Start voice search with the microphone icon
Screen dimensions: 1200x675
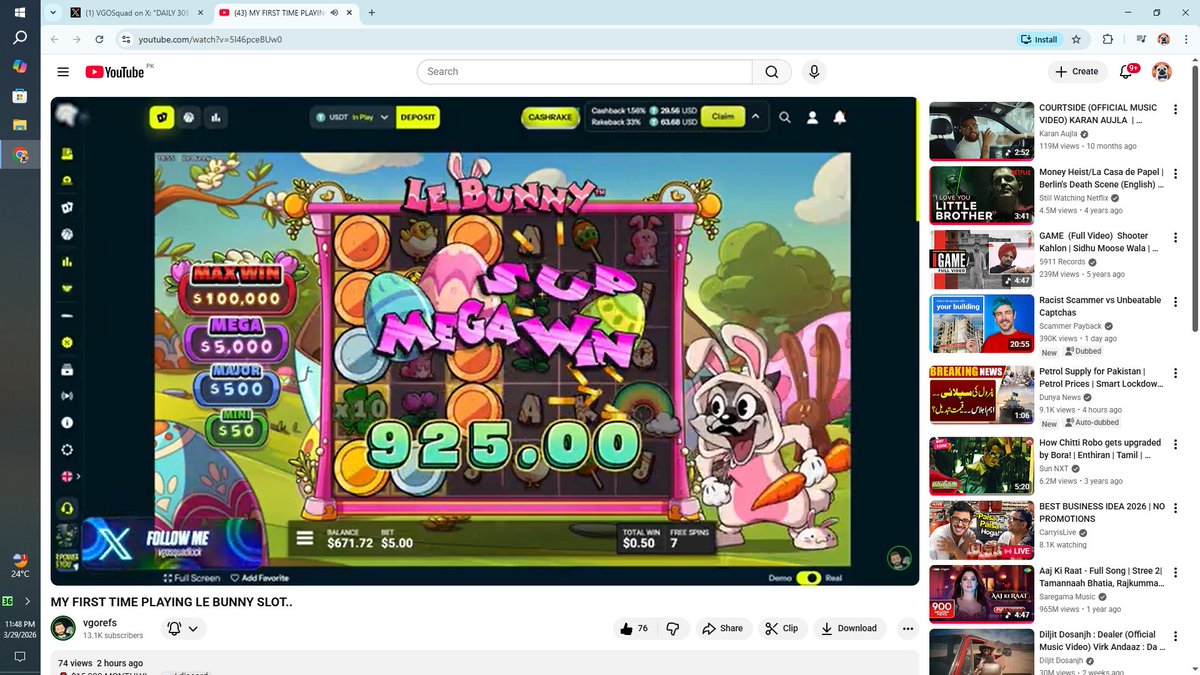pos(814,72)
